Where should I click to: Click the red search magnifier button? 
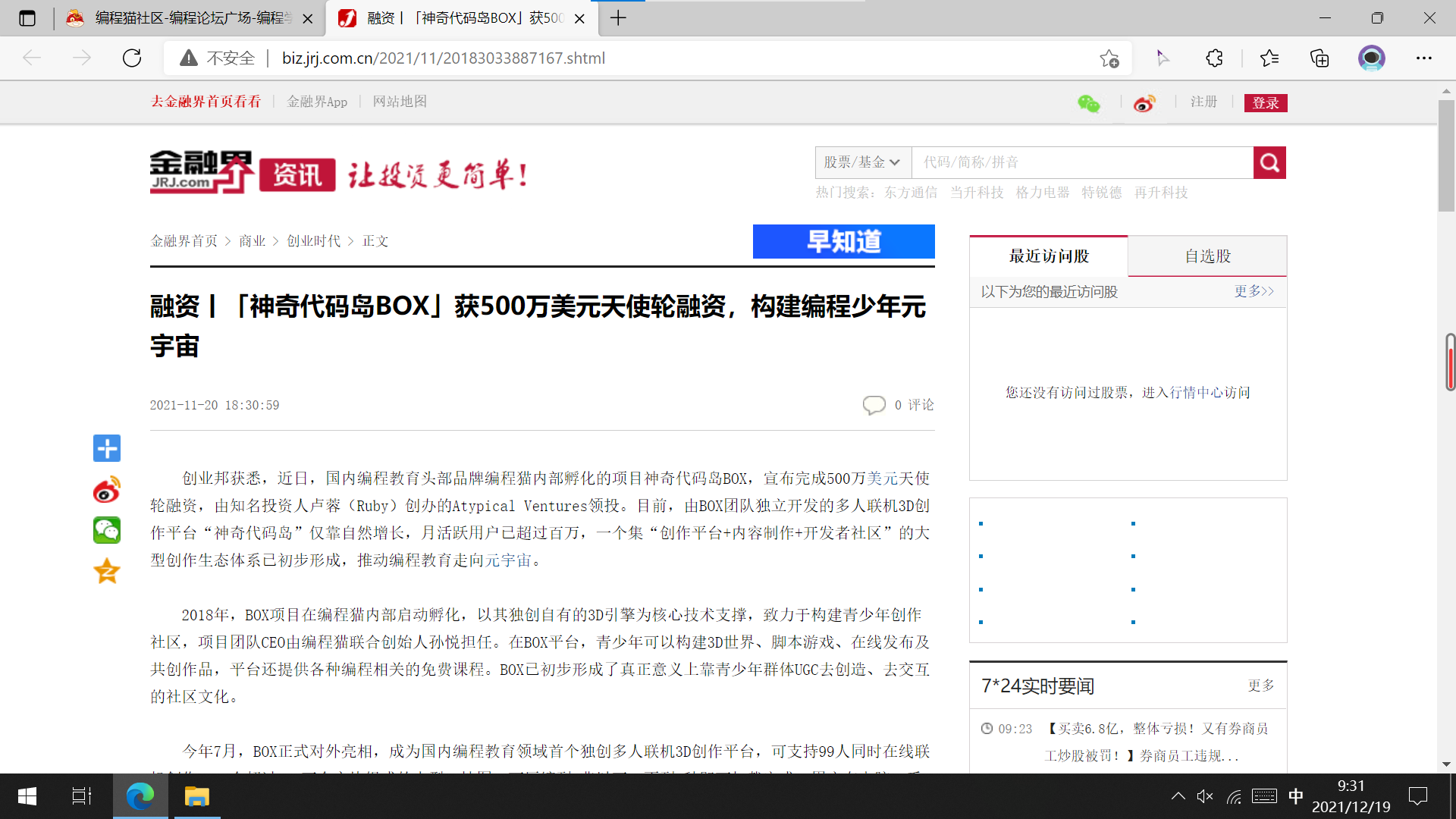click(1269, 162)
